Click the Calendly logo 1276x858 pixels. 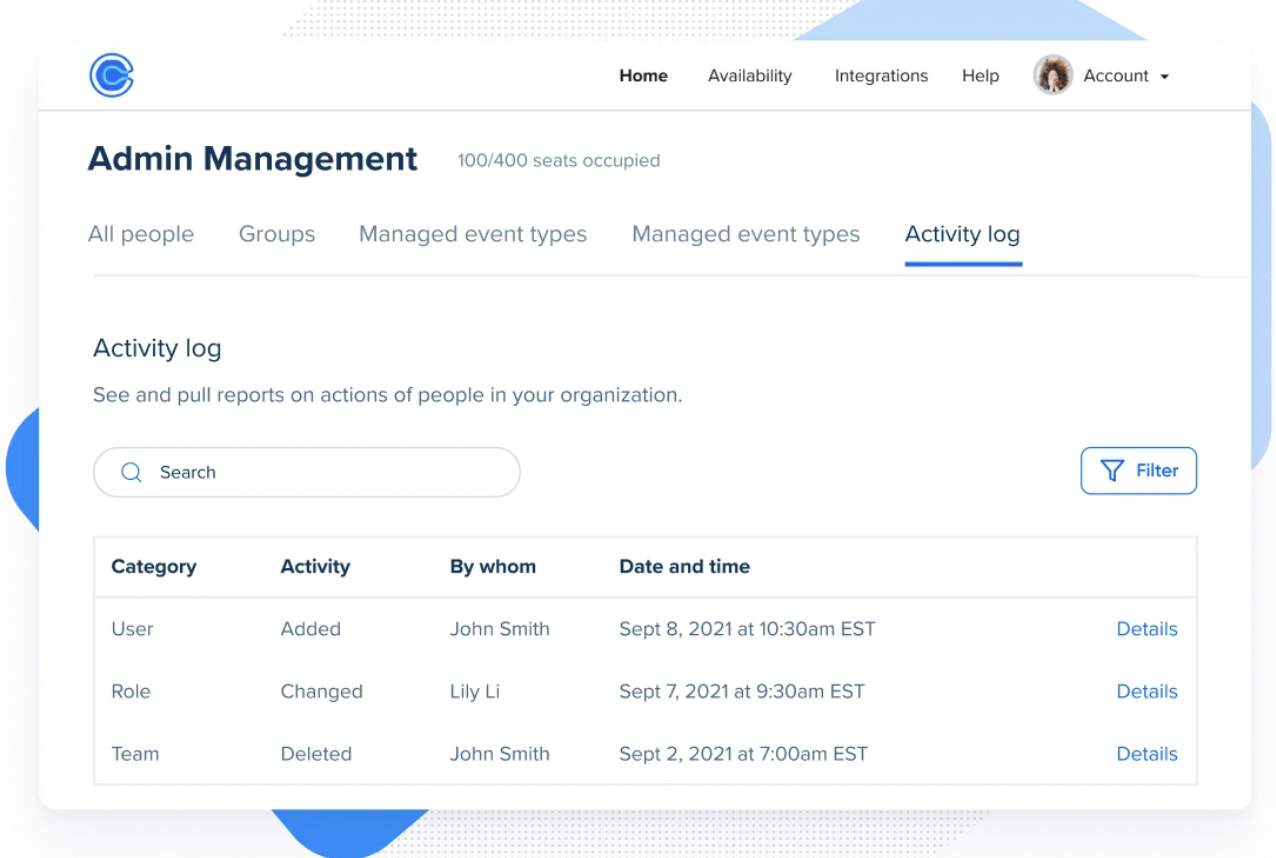[x=111, y=76]
